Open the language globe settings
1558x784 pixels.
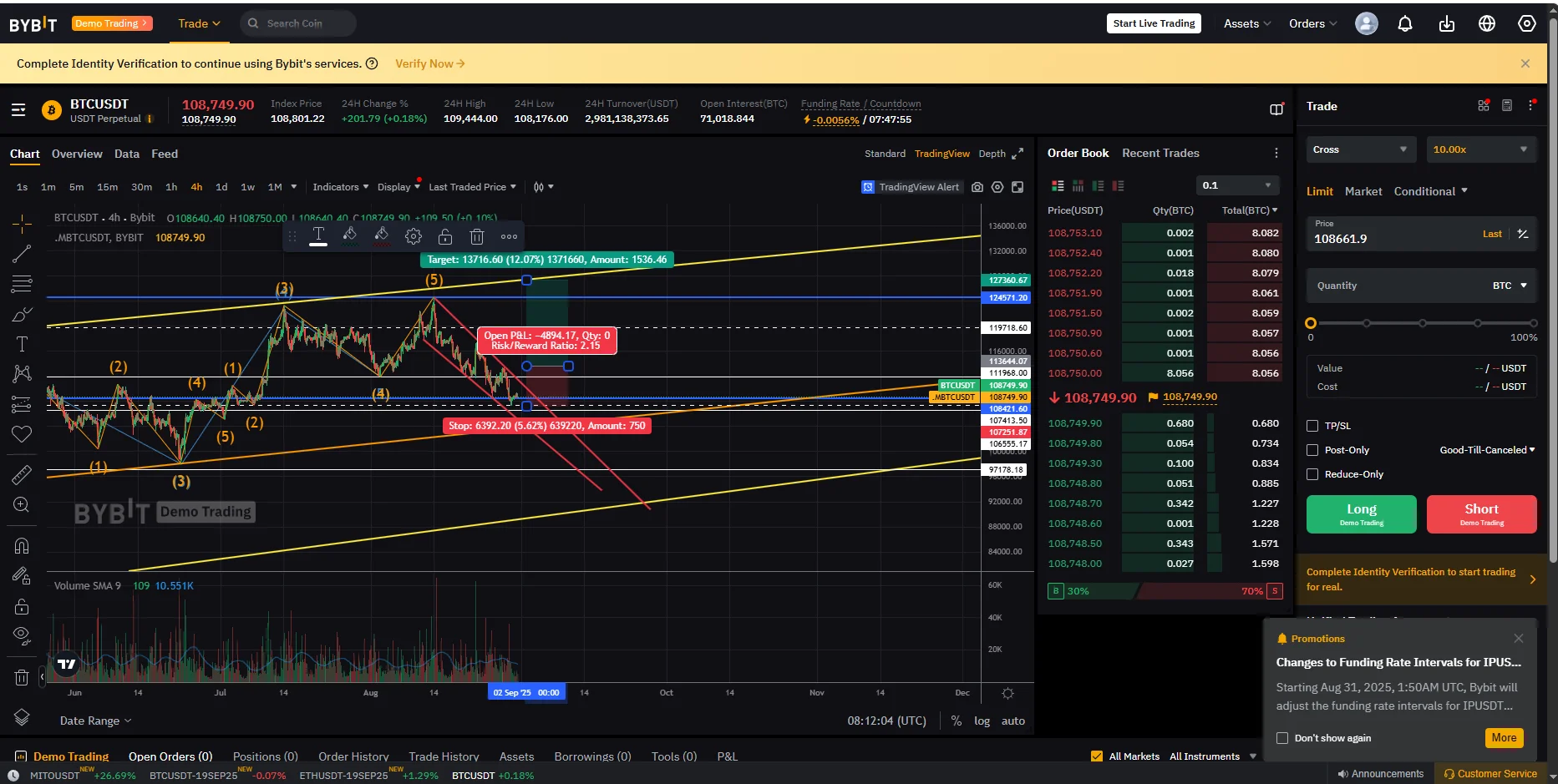point(1487,23)
